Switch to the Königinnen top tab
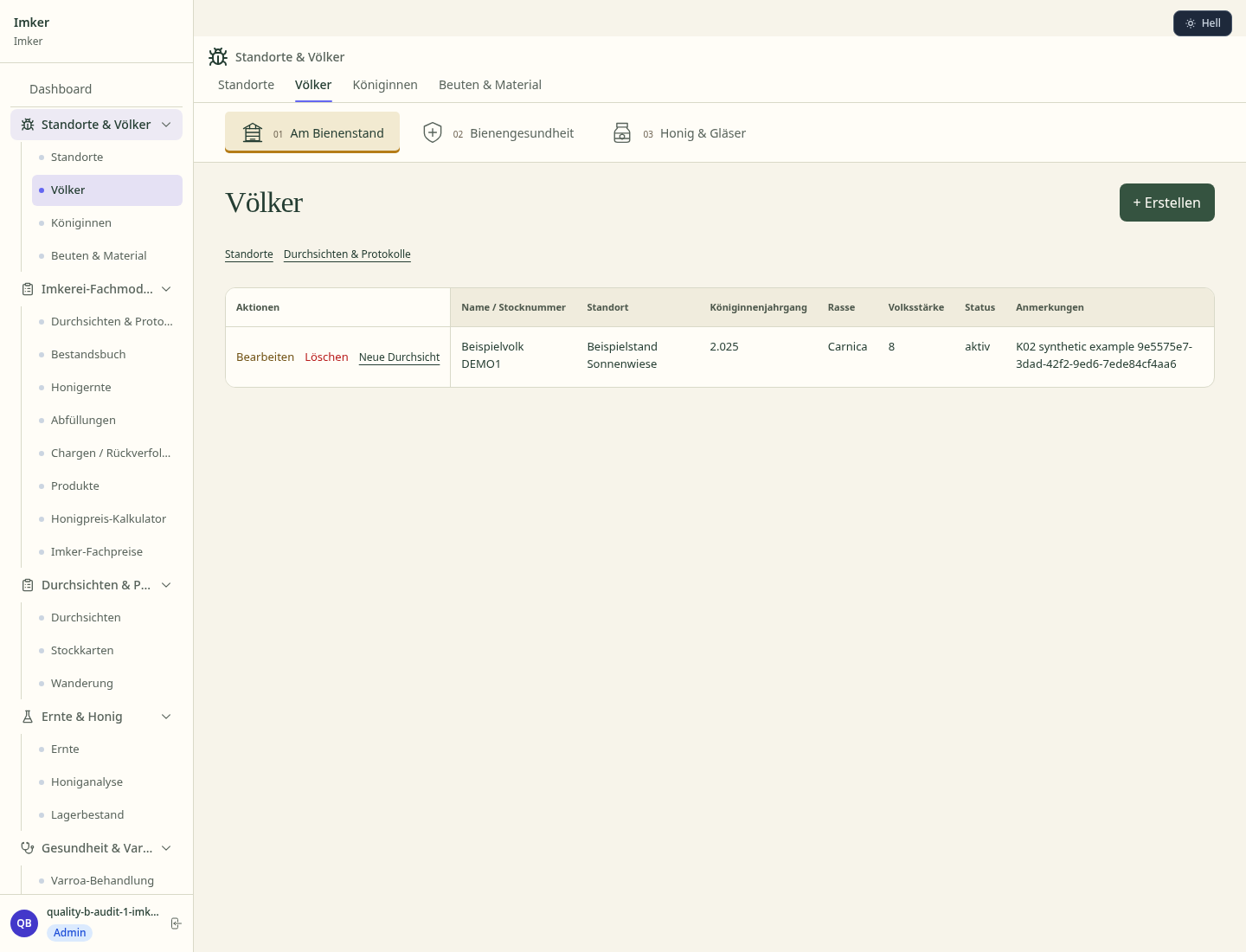1246x952 pixels. pyautogui.click(x=385, y=85)
